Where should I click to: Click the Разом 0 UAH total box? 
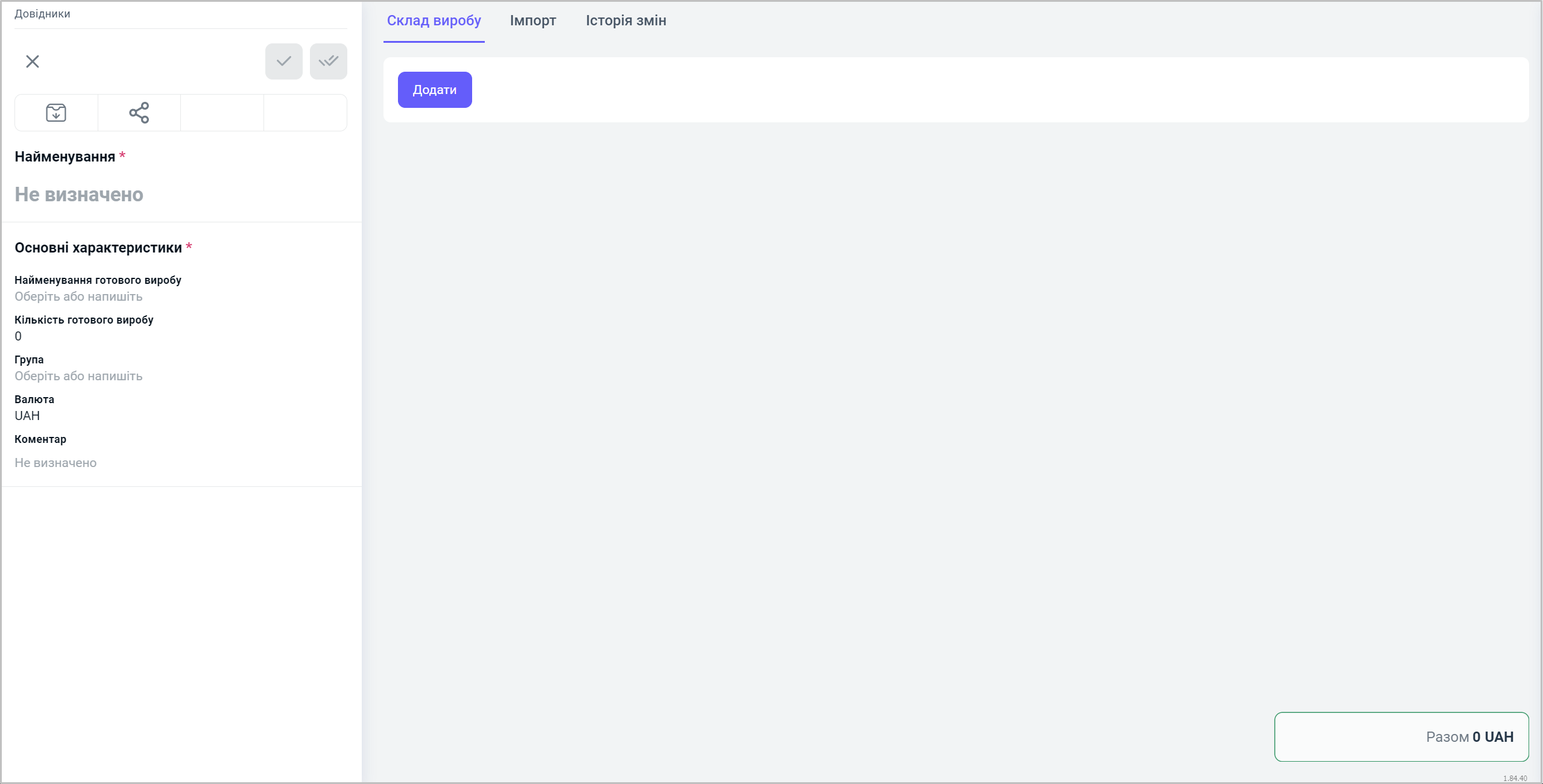tap(1401, 737)
